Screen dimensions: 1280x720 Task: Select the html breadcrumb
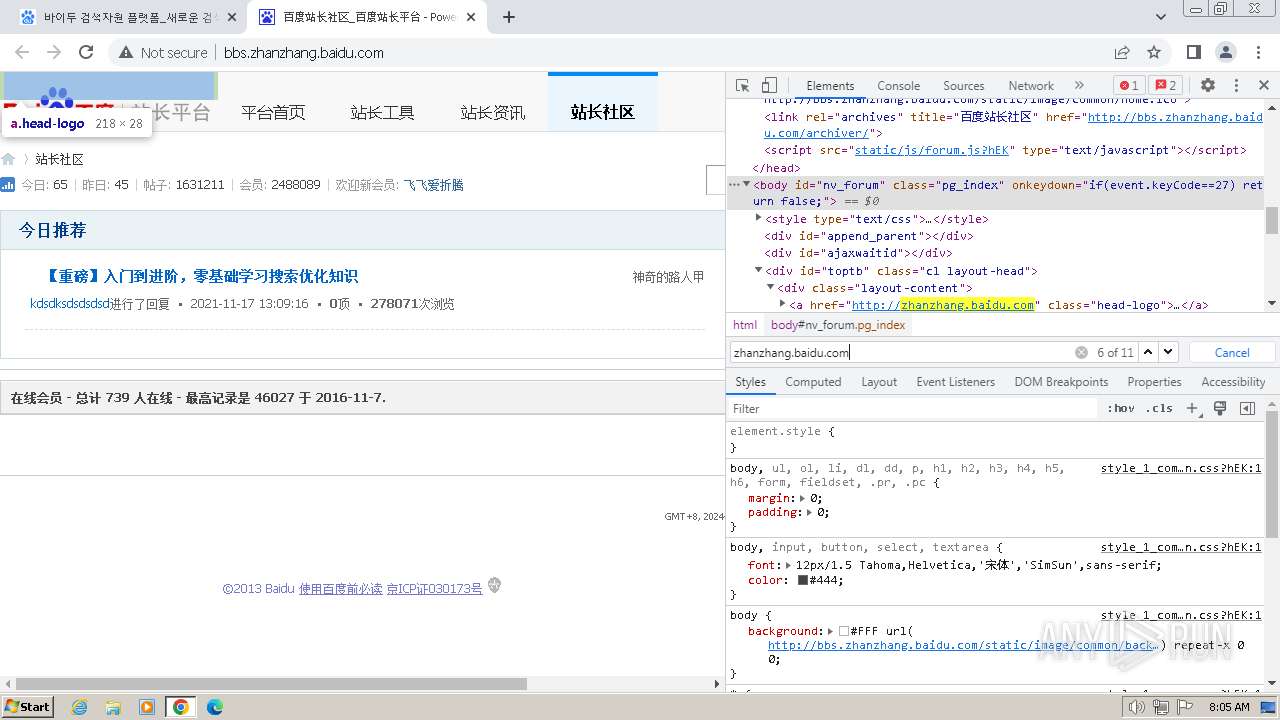click(745, 325)
